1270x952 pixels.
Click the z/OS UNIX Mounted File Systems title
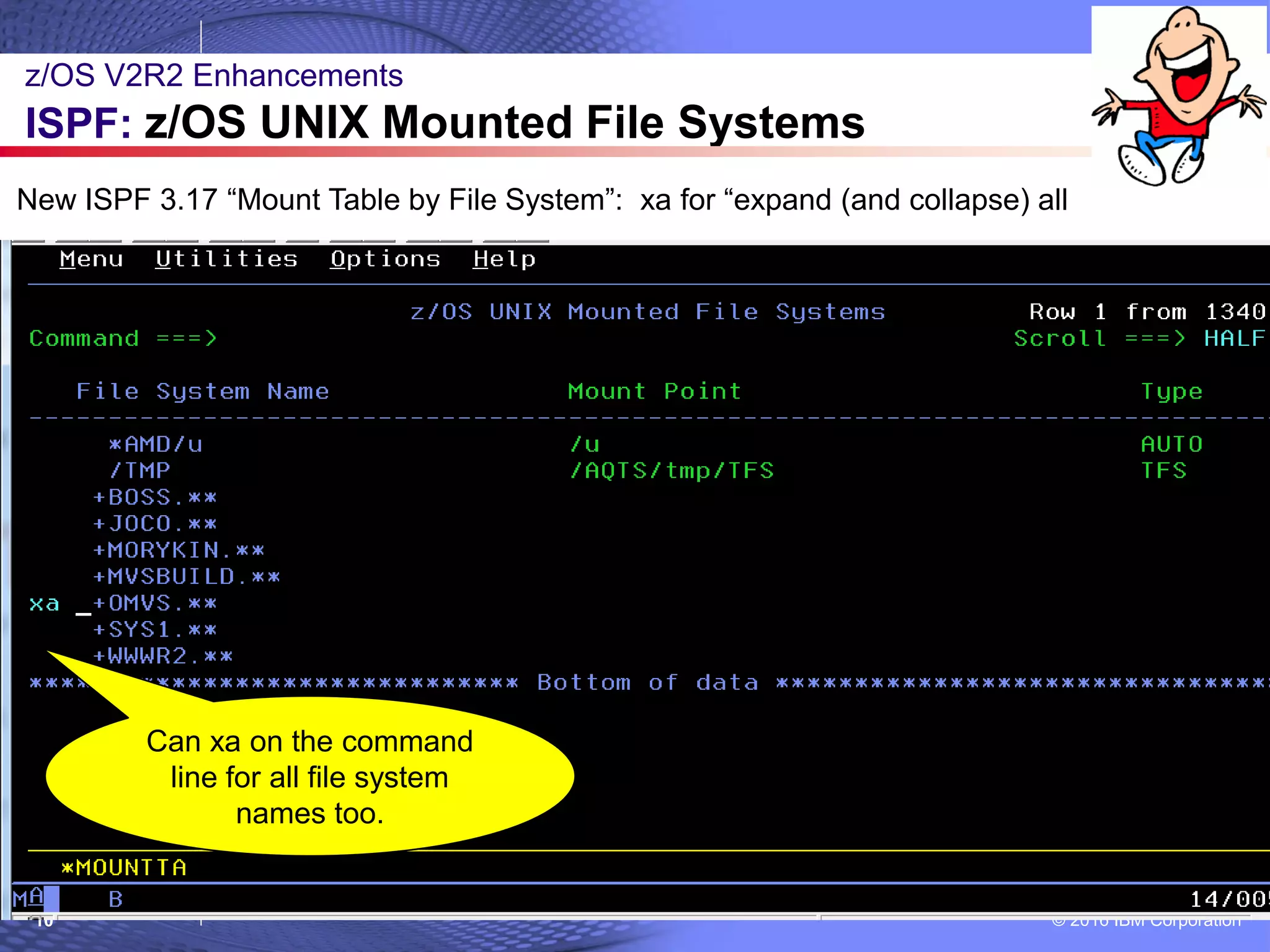(648, 312)
